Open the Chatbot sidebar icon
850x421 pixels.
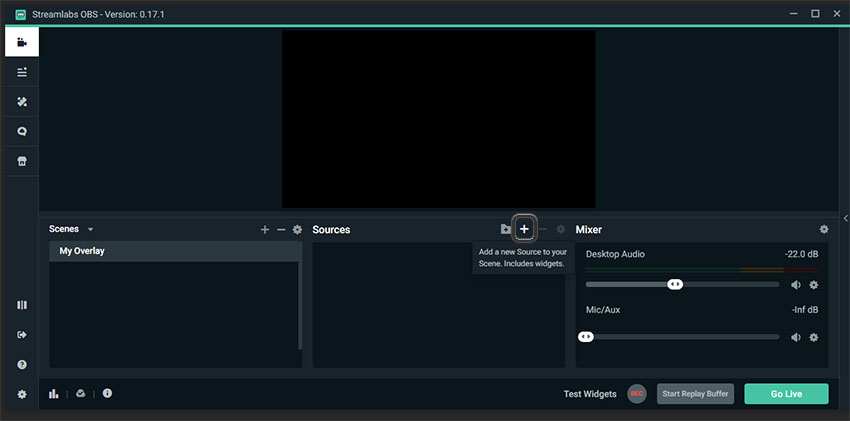pyautogui.click(x=22, y=132)
